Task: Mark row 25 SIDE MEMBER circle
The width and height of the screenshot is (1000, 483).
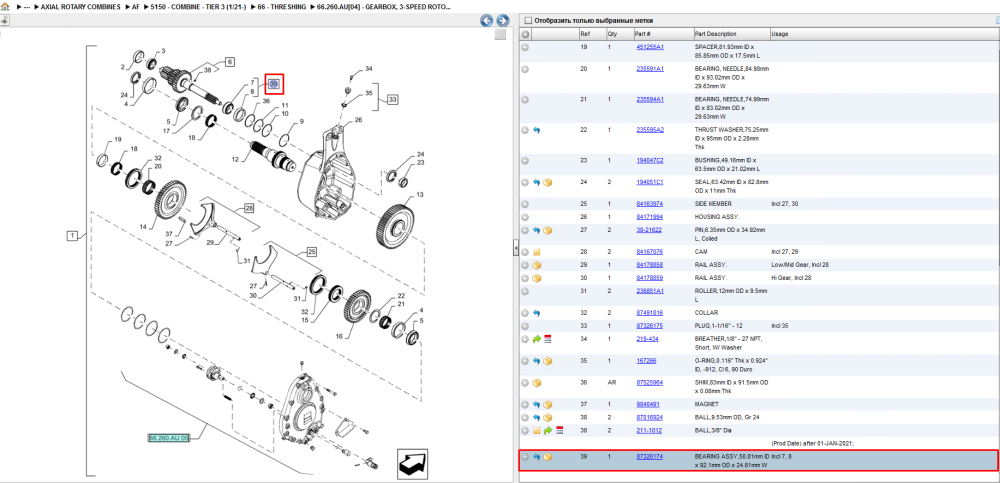Action: pyautogui.click(x=525, y=204)
